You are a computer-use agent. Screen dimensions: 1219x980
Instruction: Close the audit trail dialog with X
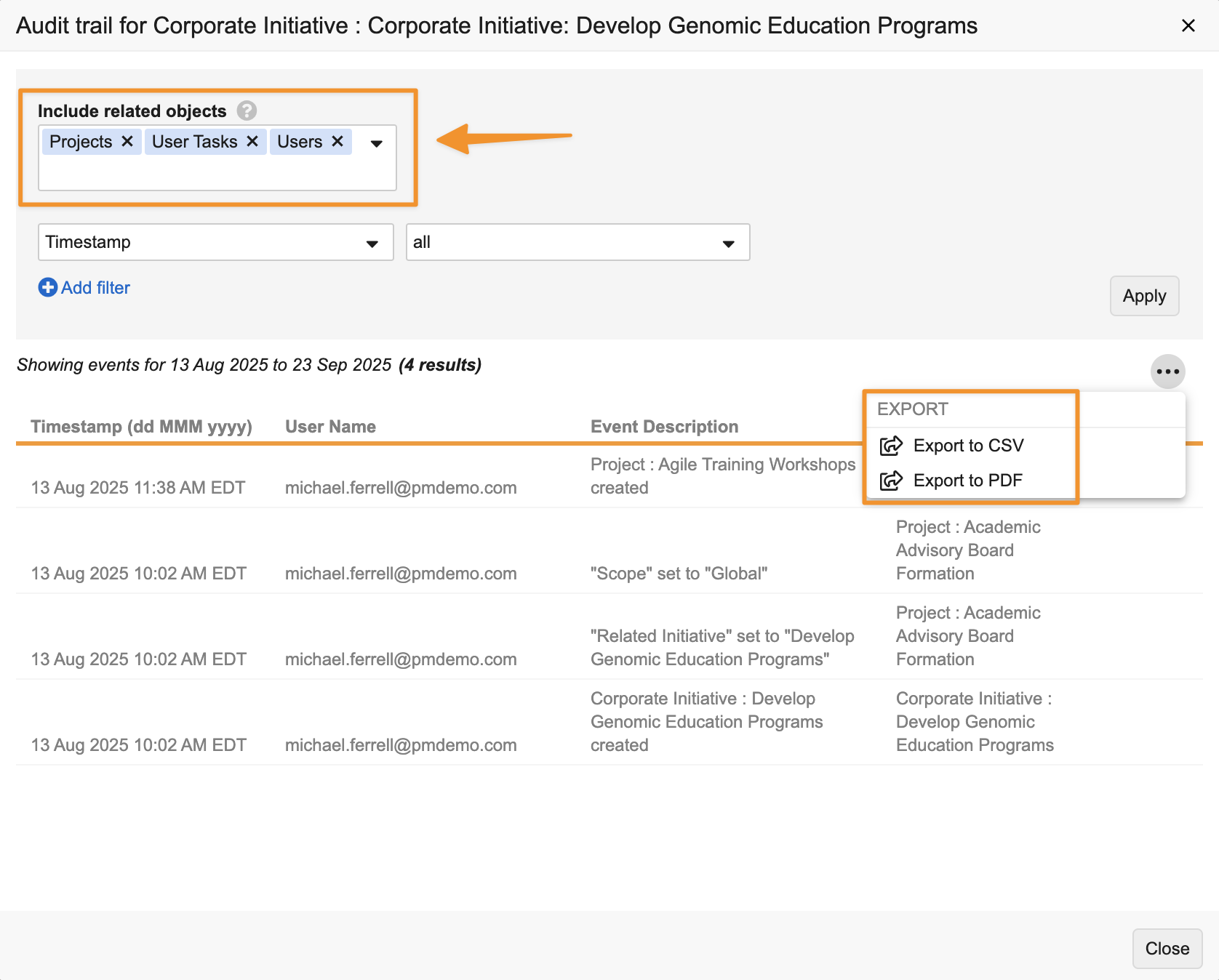click(x=1188, y=25)
